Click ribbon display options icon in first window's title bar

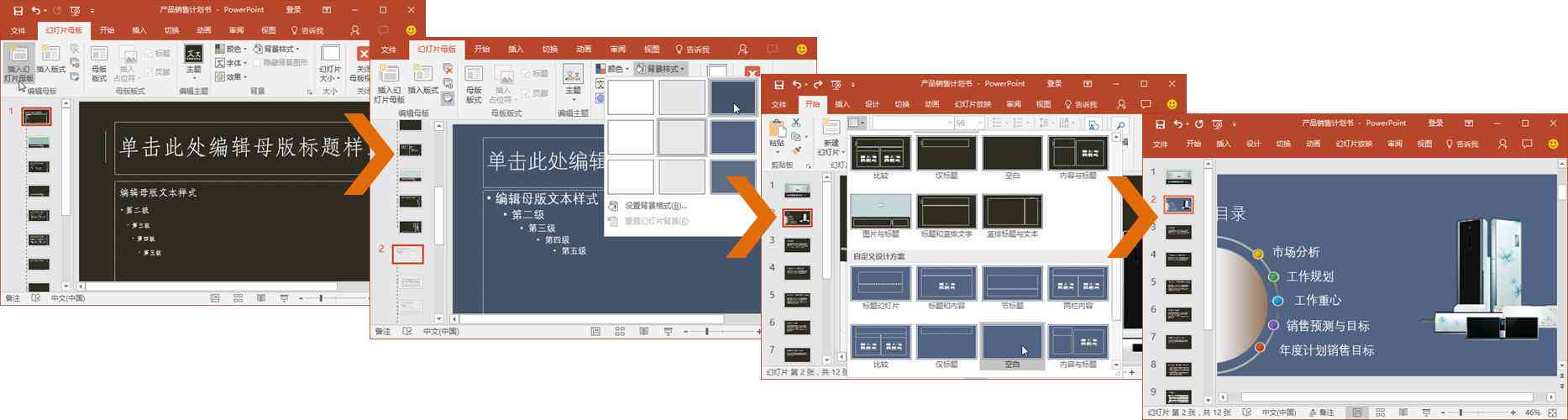coord(327,10)
